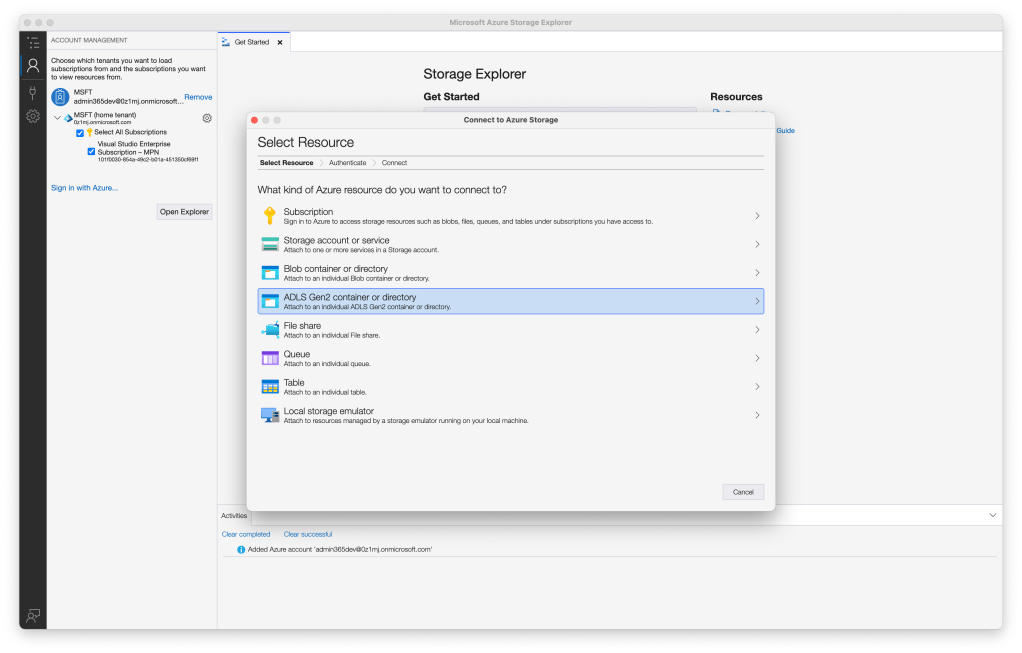Click Cancel in the Connect dialog
This screenshot has height=653, width=1022.
coord(743,491)
